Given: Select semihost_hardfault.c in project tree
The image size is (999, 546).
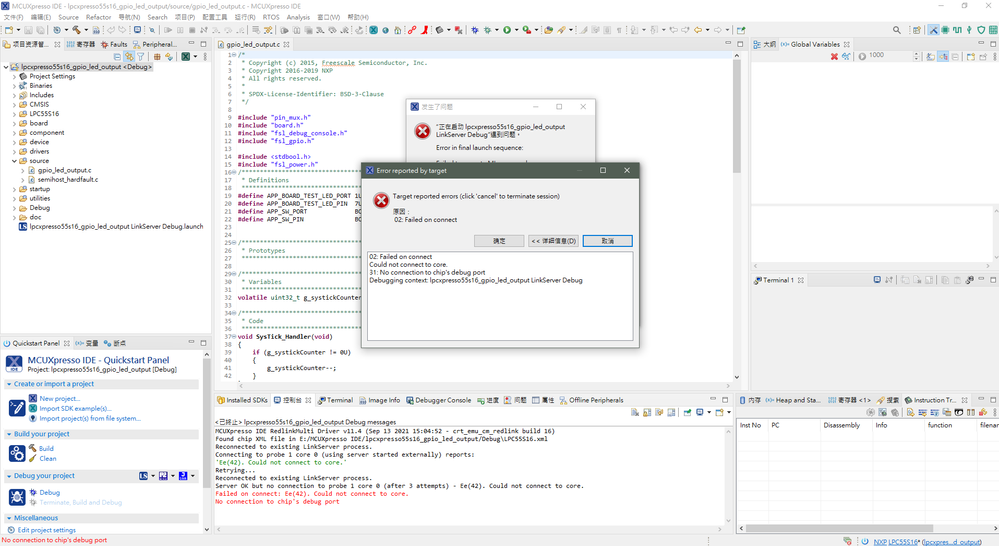Looking at the screenshot, I should tap(68, 180).
